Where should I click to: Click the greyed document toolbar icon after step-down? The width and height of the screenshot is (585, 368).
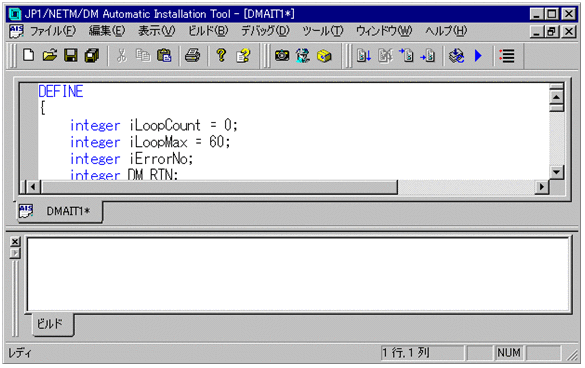click(385, 56)
